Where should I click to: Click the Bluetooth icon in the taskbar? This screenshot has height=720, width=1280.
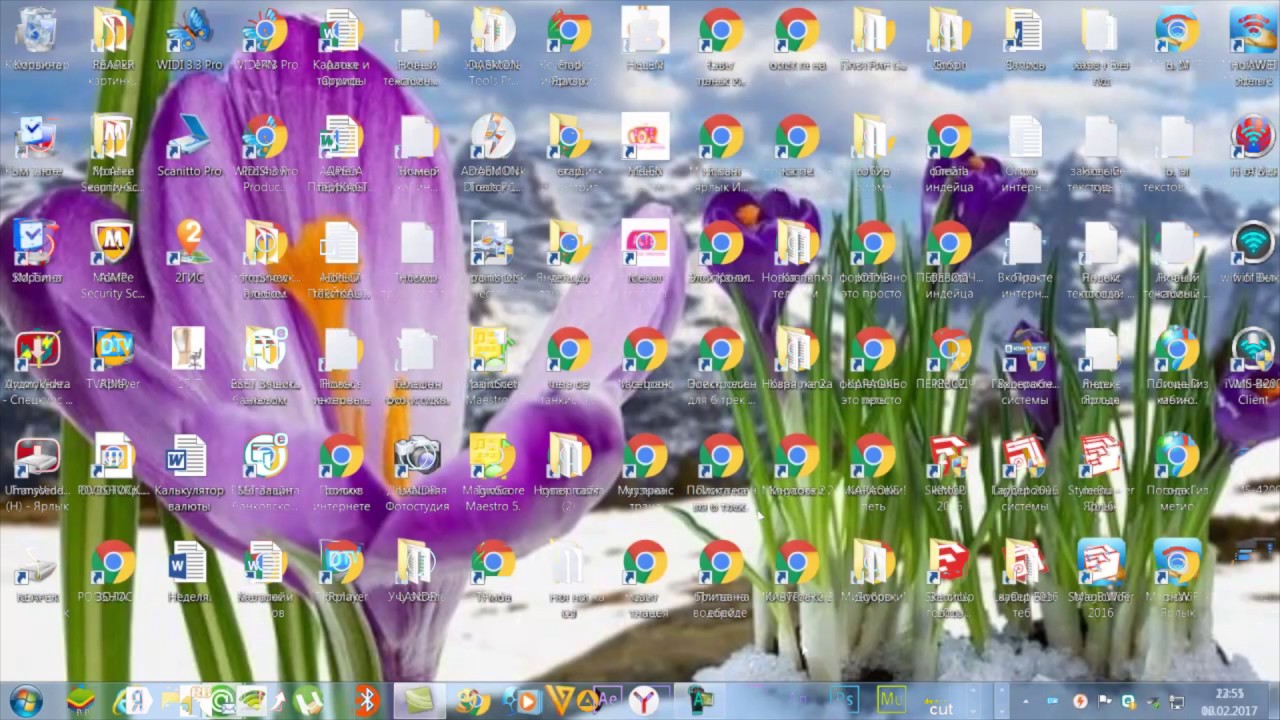[367, 701]
